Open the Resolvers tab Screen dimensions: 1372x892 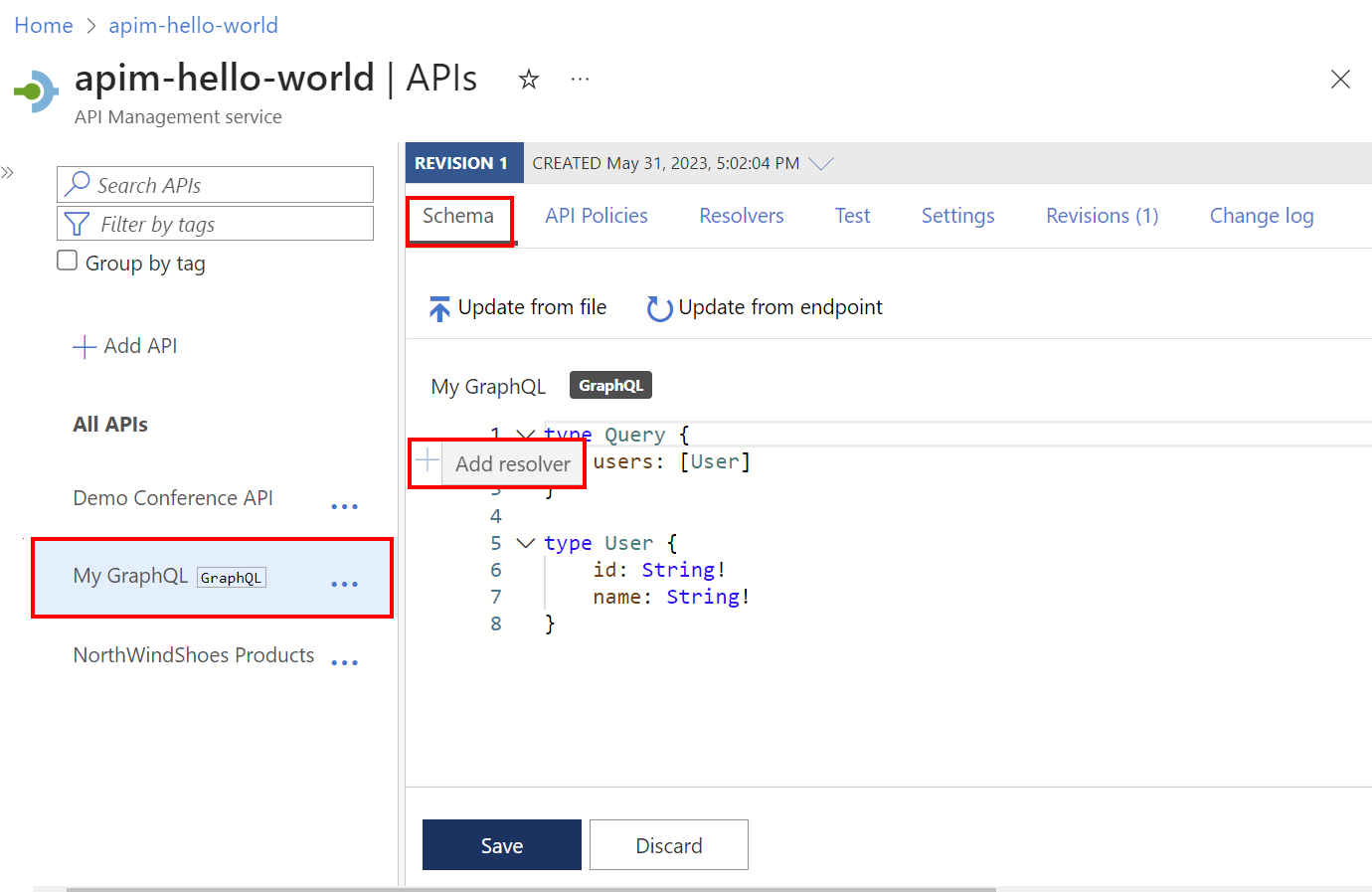coord(741,216)
